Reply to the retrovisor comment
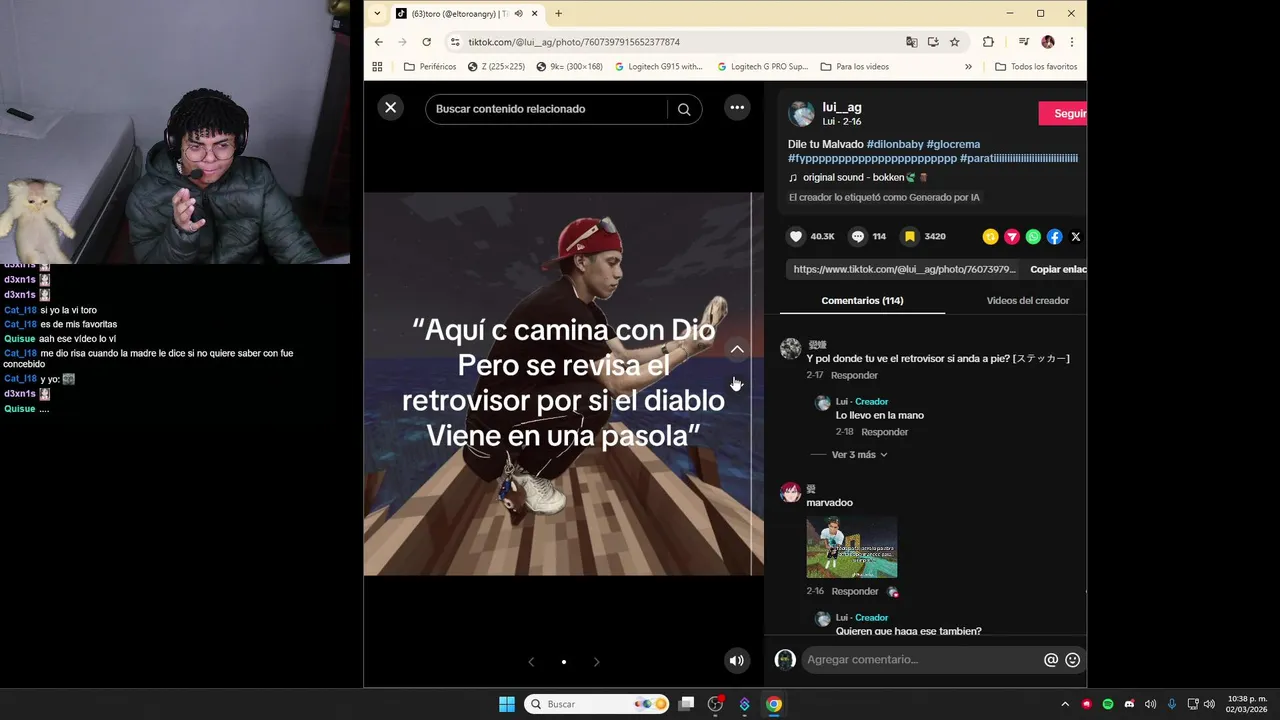The image size is (1280, 720). [x=854, y=375]
